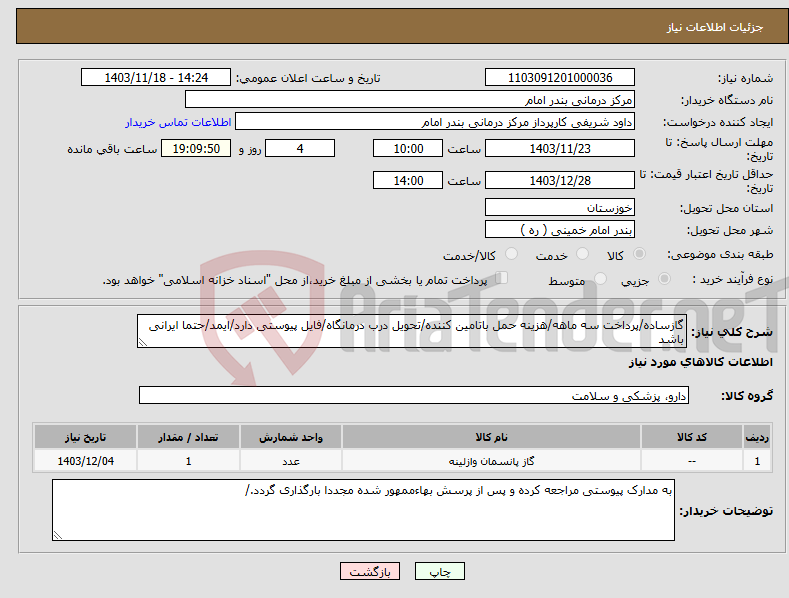Click the validity time field 14:00
This screenshot has height=598, width=789.
(408, 180)
